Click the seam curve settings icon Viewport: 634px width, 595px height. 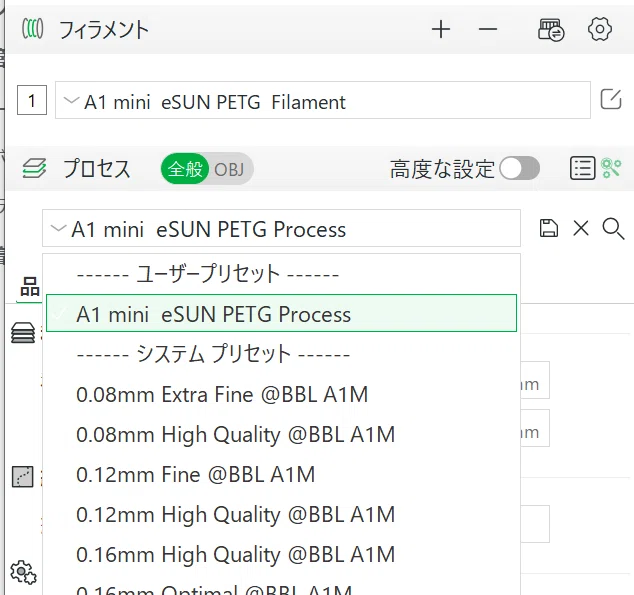pos(23,477)
